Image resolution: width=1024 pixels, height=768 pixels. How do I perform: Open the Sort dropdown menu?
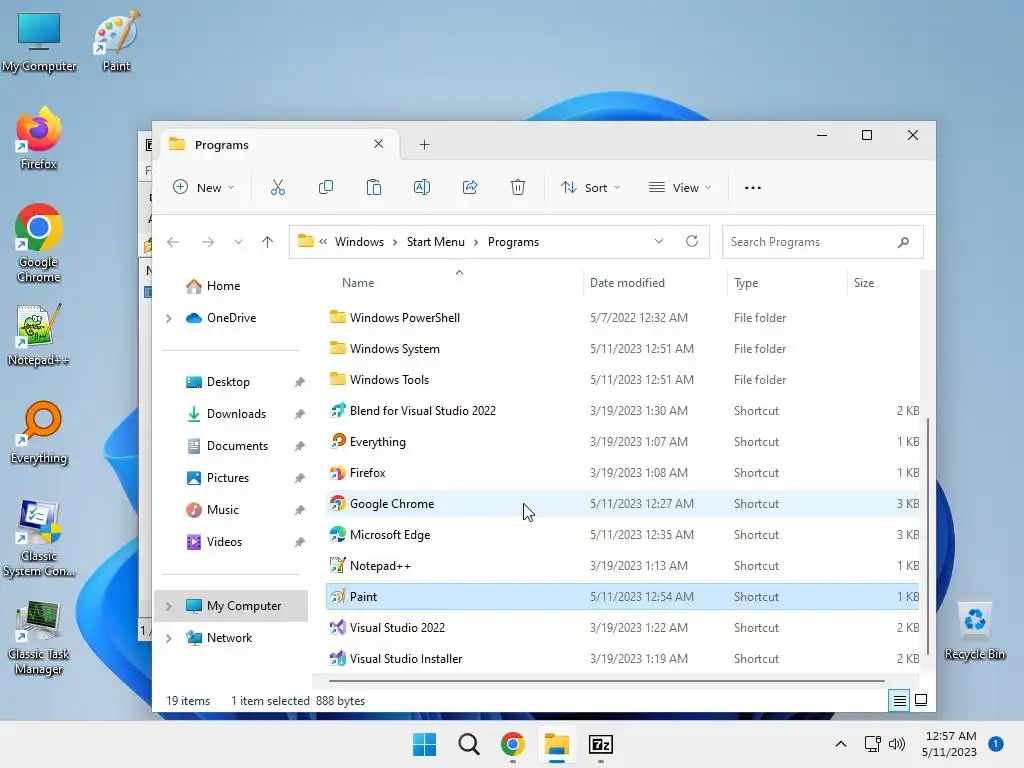[590, 187]
